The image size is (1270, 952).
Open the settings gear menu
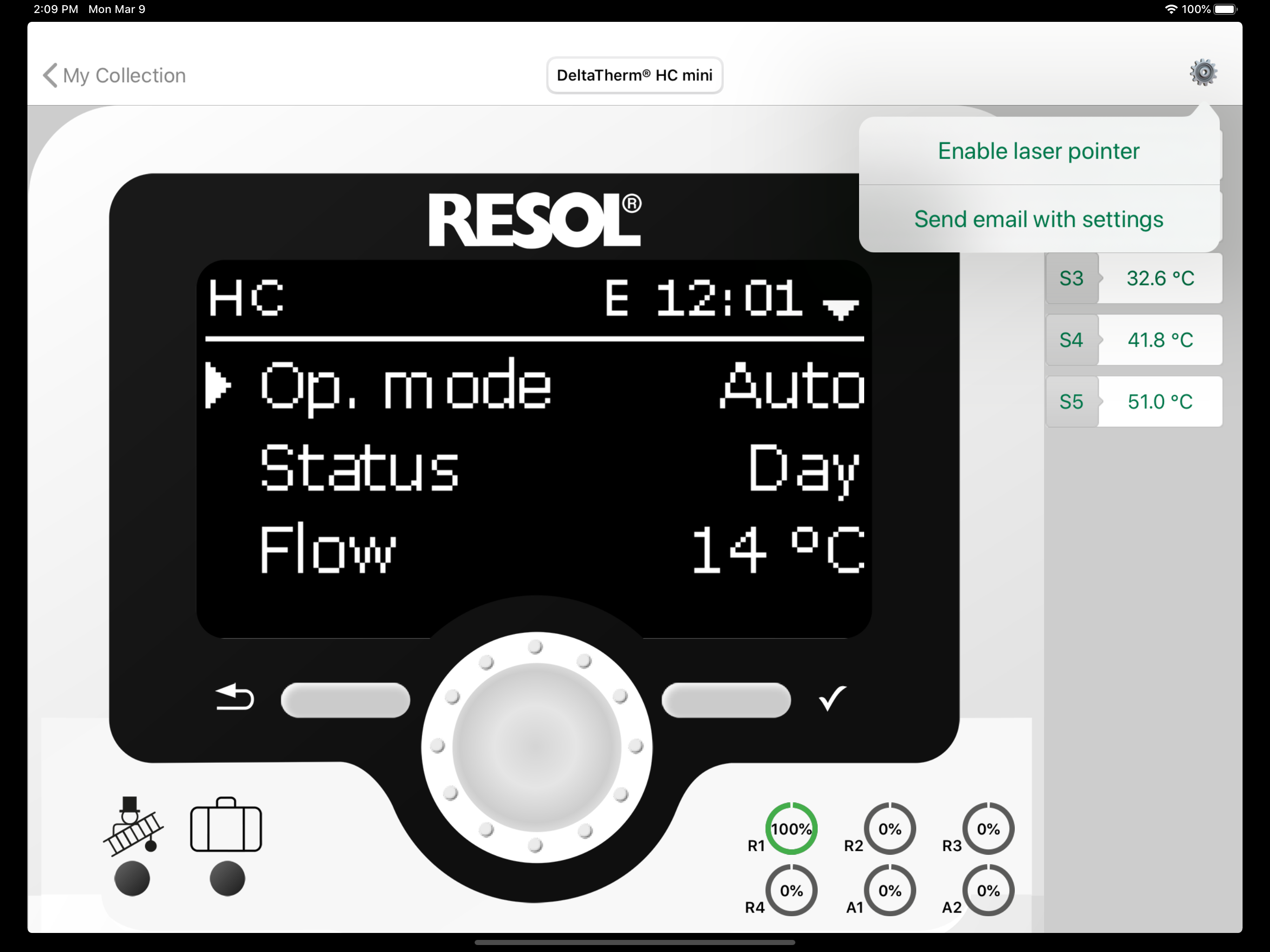pos(1204,73)
